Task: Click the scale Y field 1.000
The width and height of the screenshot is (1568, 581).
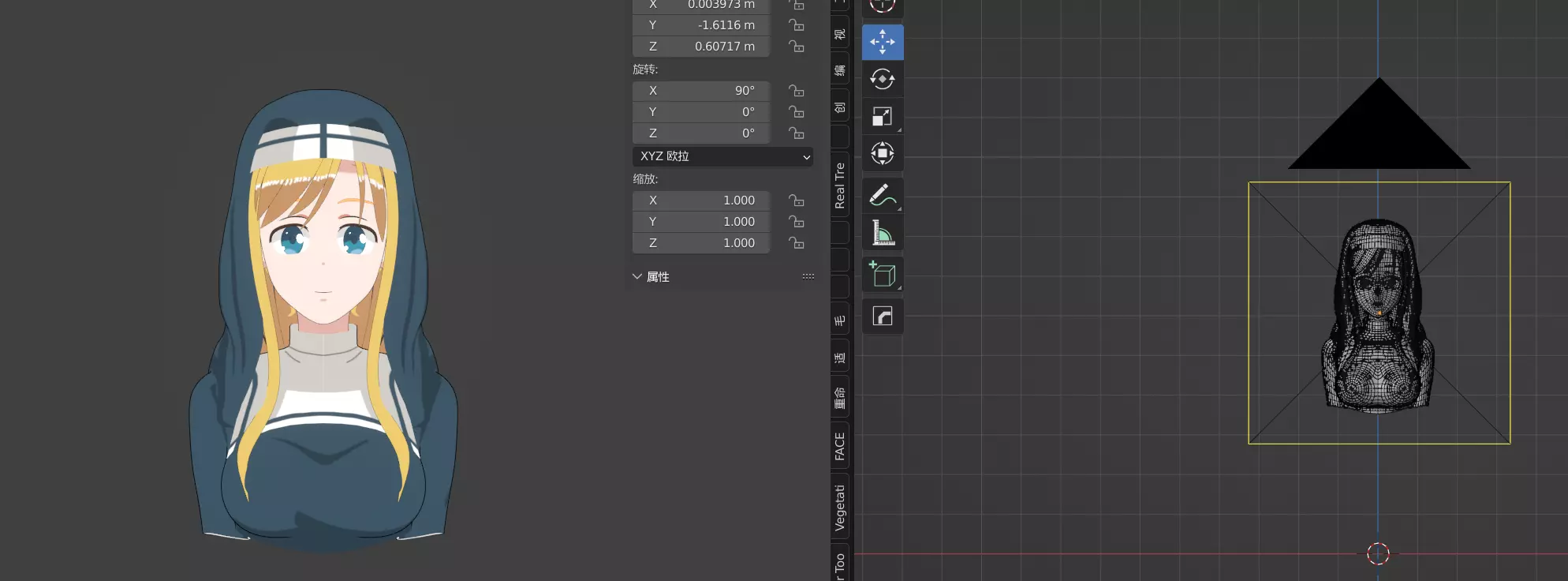Action: 701,222
